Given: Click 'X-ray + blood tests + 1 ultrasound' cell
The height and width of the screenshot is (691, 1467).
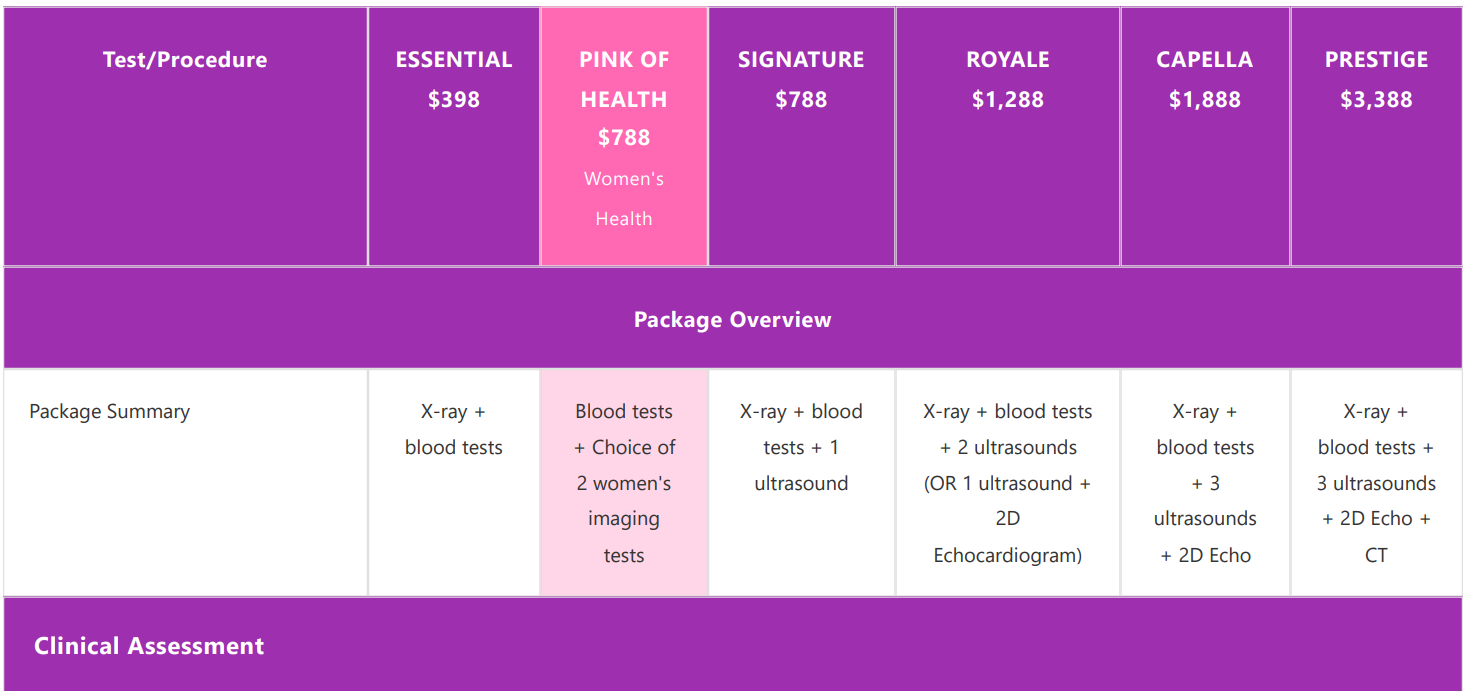Looking at the screenshot, I should point(801,483).
